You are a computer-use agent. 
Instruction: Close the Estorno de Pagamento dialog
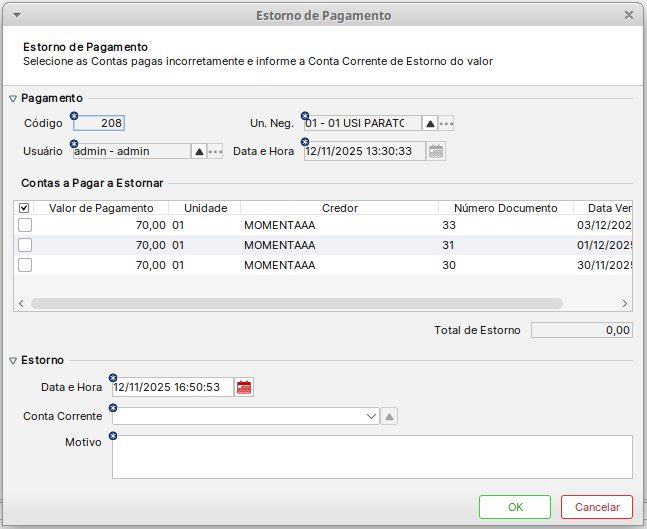coord(629,15)
